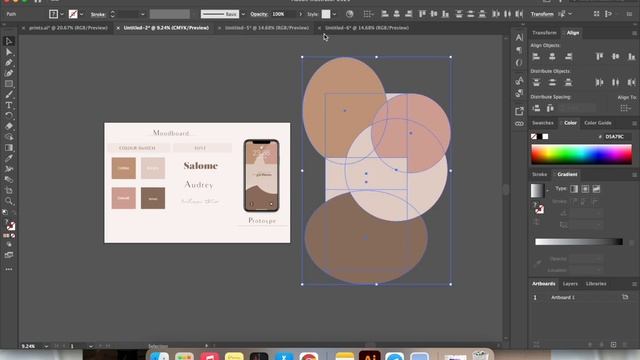Open Basic brush definition dropdown
Image resolution: width=640 pixels, height=360 pixels.
[243, 14]
